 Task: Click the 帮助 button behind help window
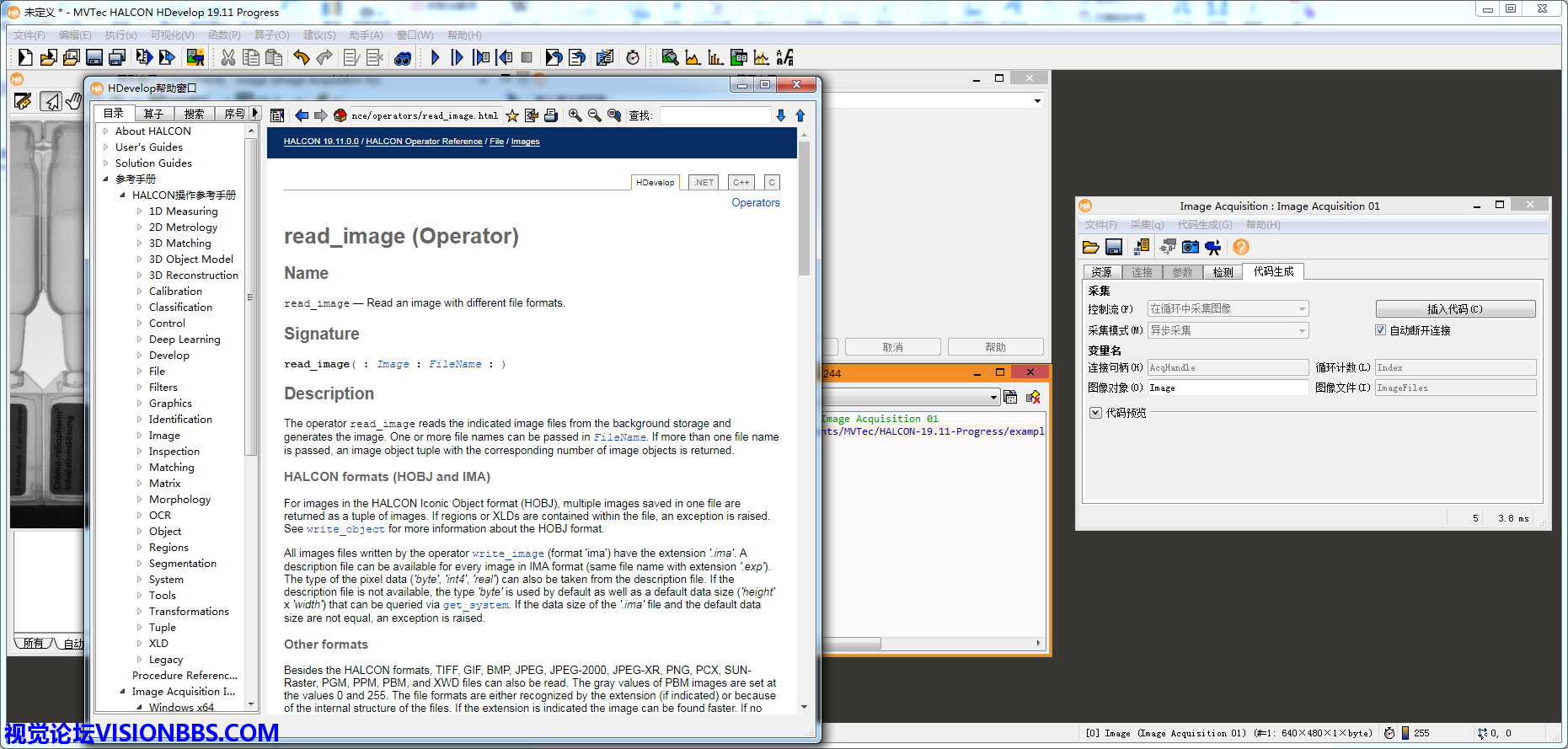click(996, 347)
